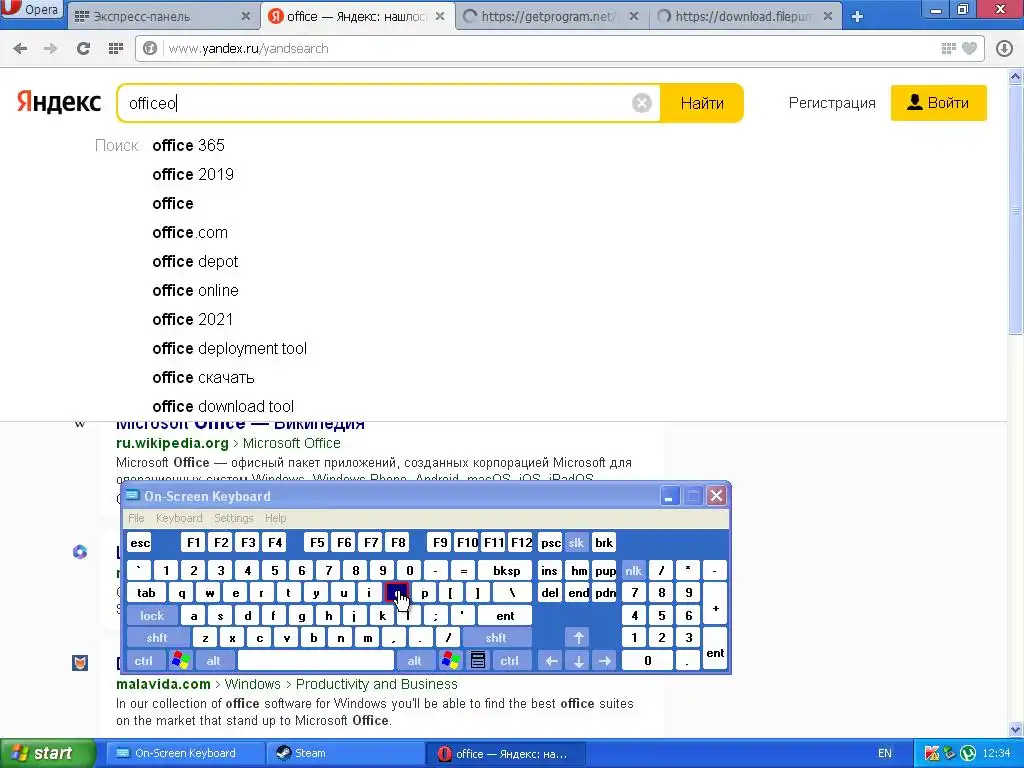Toggle 'nlk' num lock key
The image size is (1024, 768).
click(x=633, y=571)
